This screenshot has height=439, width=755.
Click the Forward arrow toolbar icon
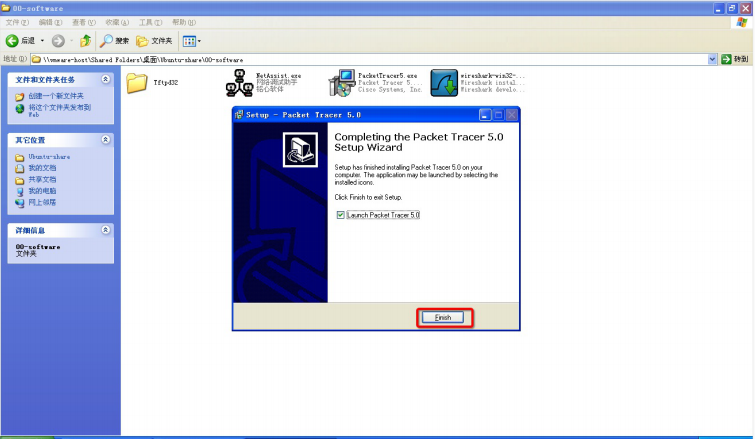58,41
